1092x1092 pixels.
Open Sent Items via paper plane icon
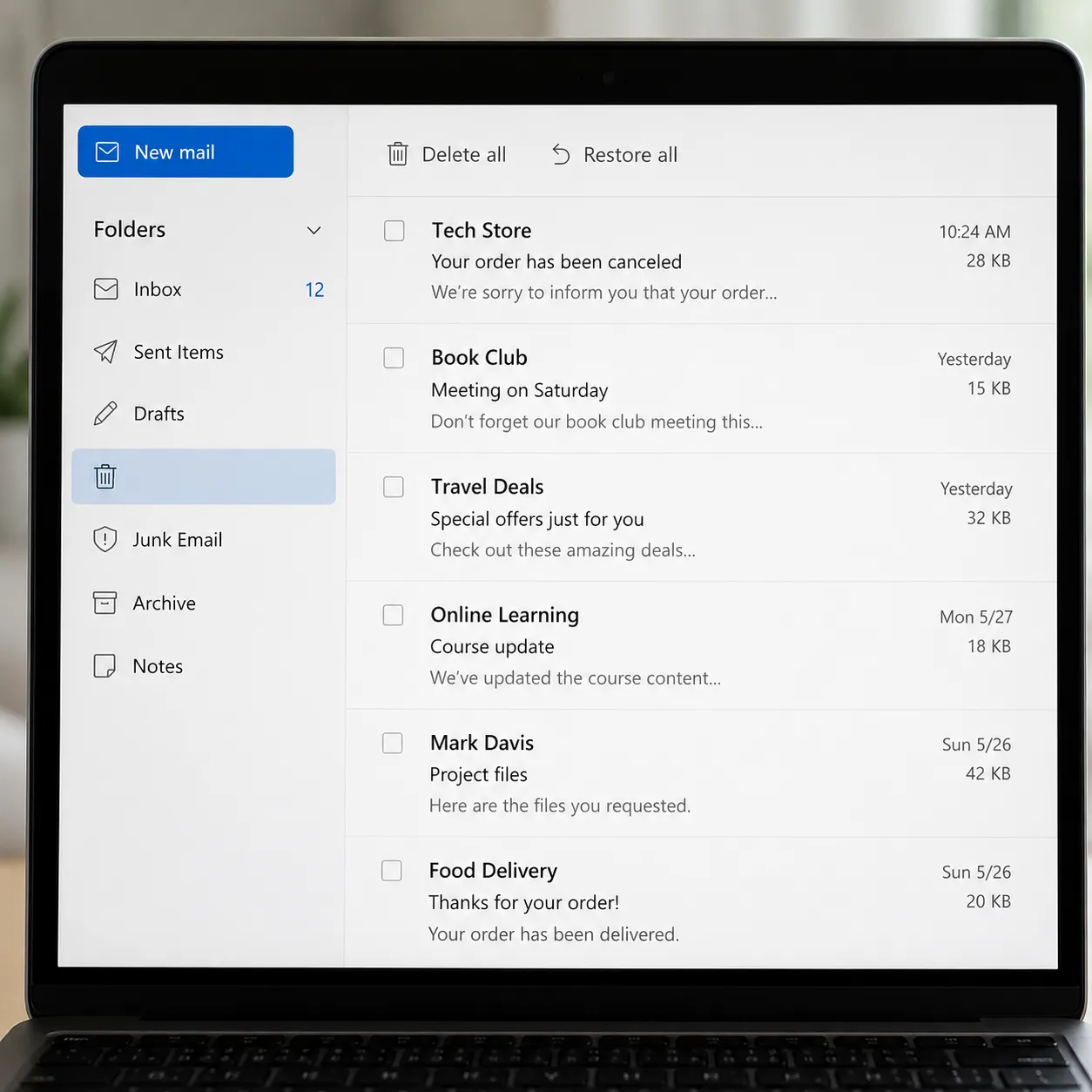105,352
